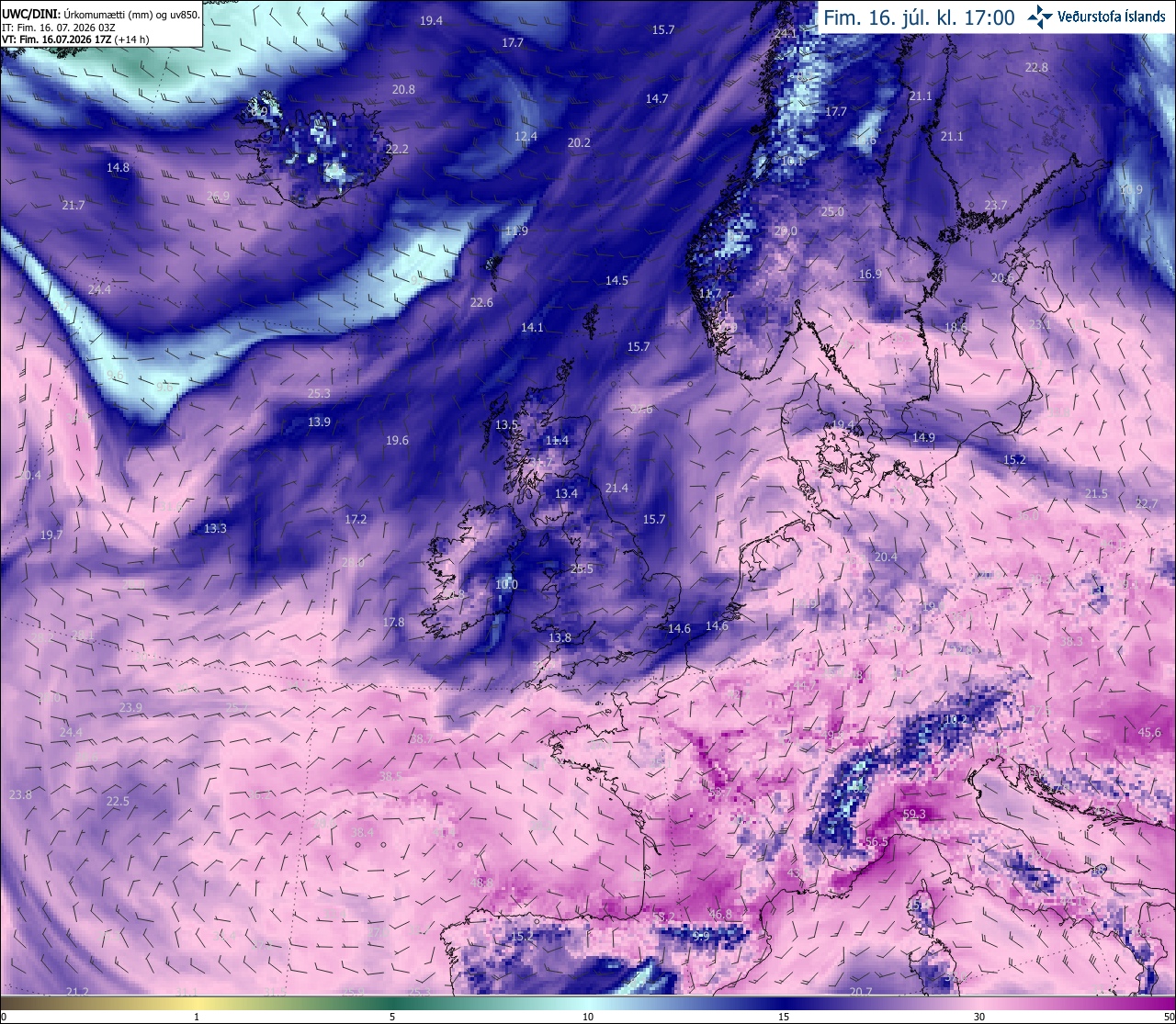
Task: Click the Veðurstofa Íslands logo icon
Action: (1040, 17)
